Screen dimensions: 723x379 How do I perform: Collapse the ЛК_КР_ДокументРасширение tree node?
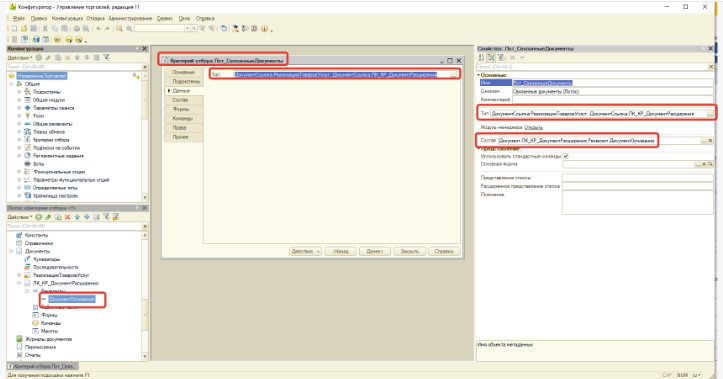(19, 283)
